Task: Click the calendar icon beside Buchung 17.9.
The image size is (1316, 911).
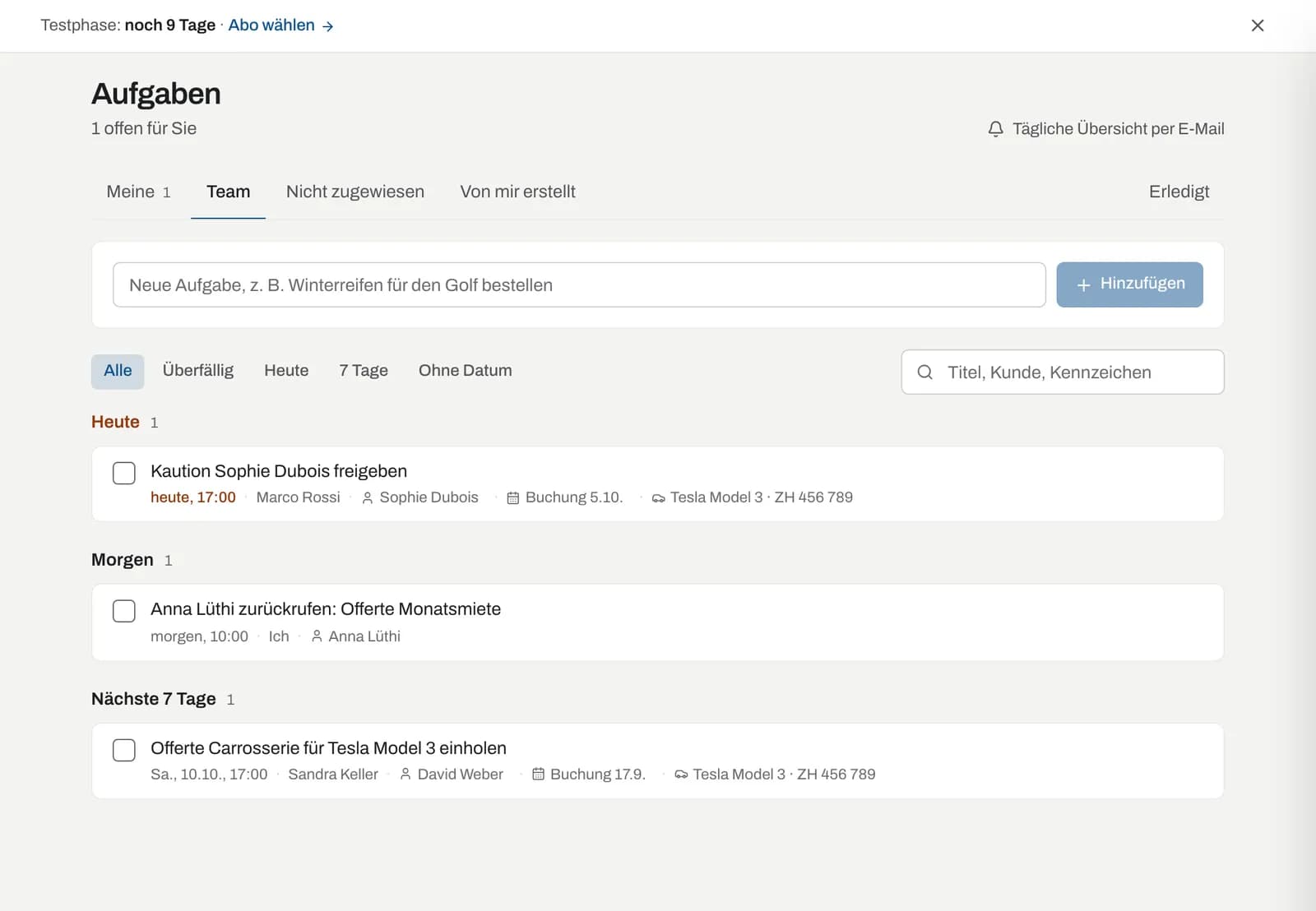Action: (x=538, y=775)
